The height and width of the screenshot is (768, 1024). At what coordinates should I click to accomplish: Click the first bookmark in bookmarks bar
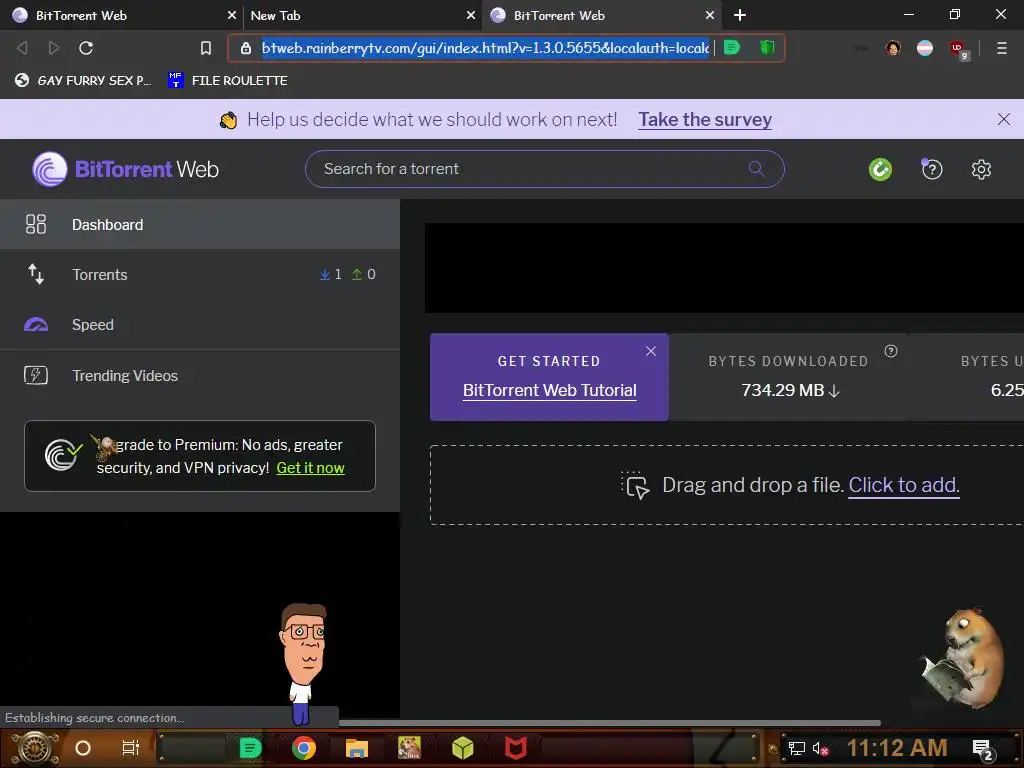click(x=83, y=80)
